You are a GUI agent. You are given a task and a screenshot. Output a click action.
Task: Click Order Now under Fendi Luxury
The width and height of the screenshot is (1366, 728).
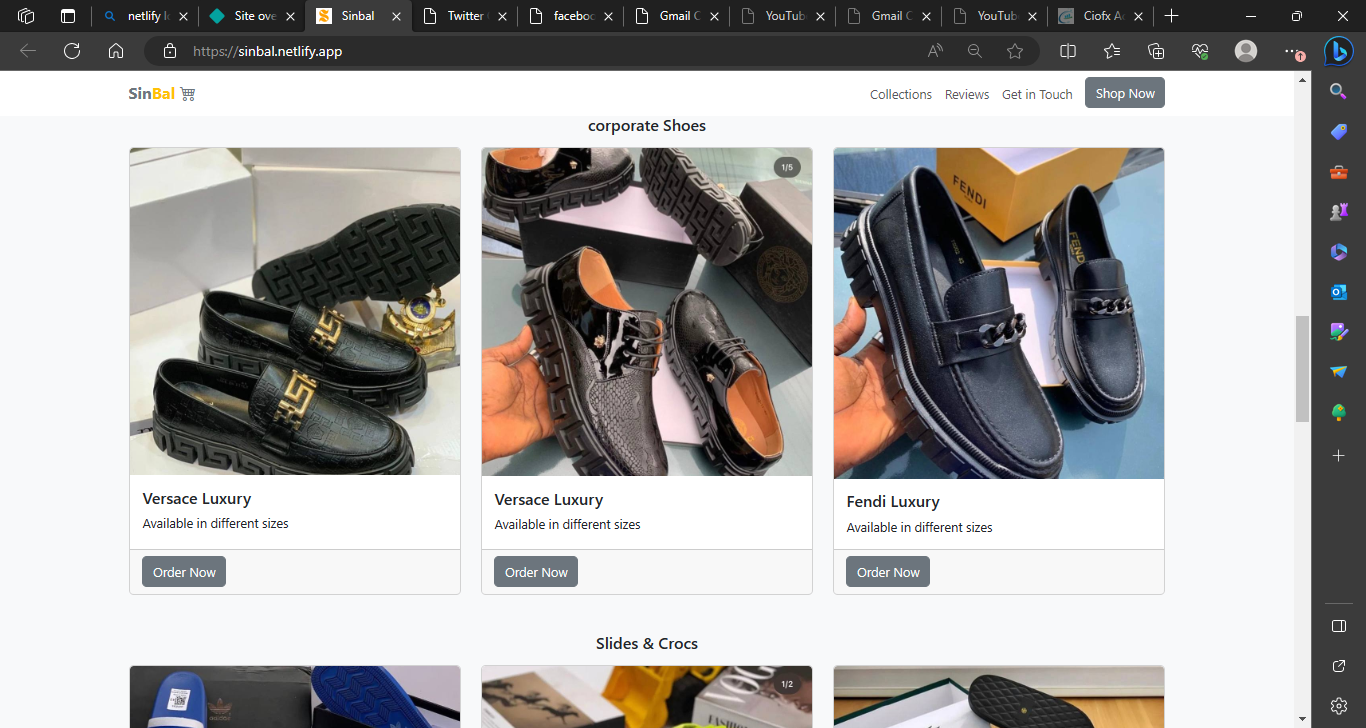coord(887,572)
